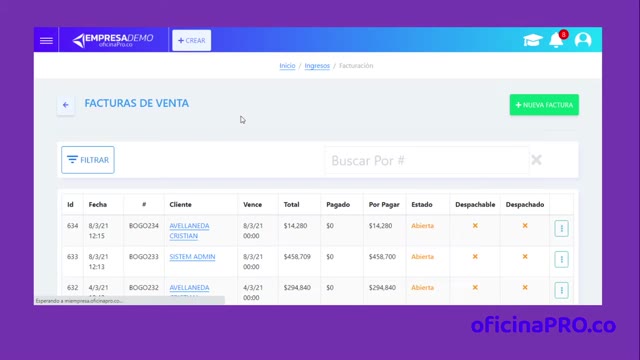Click the CREAR button

[191, 40]
